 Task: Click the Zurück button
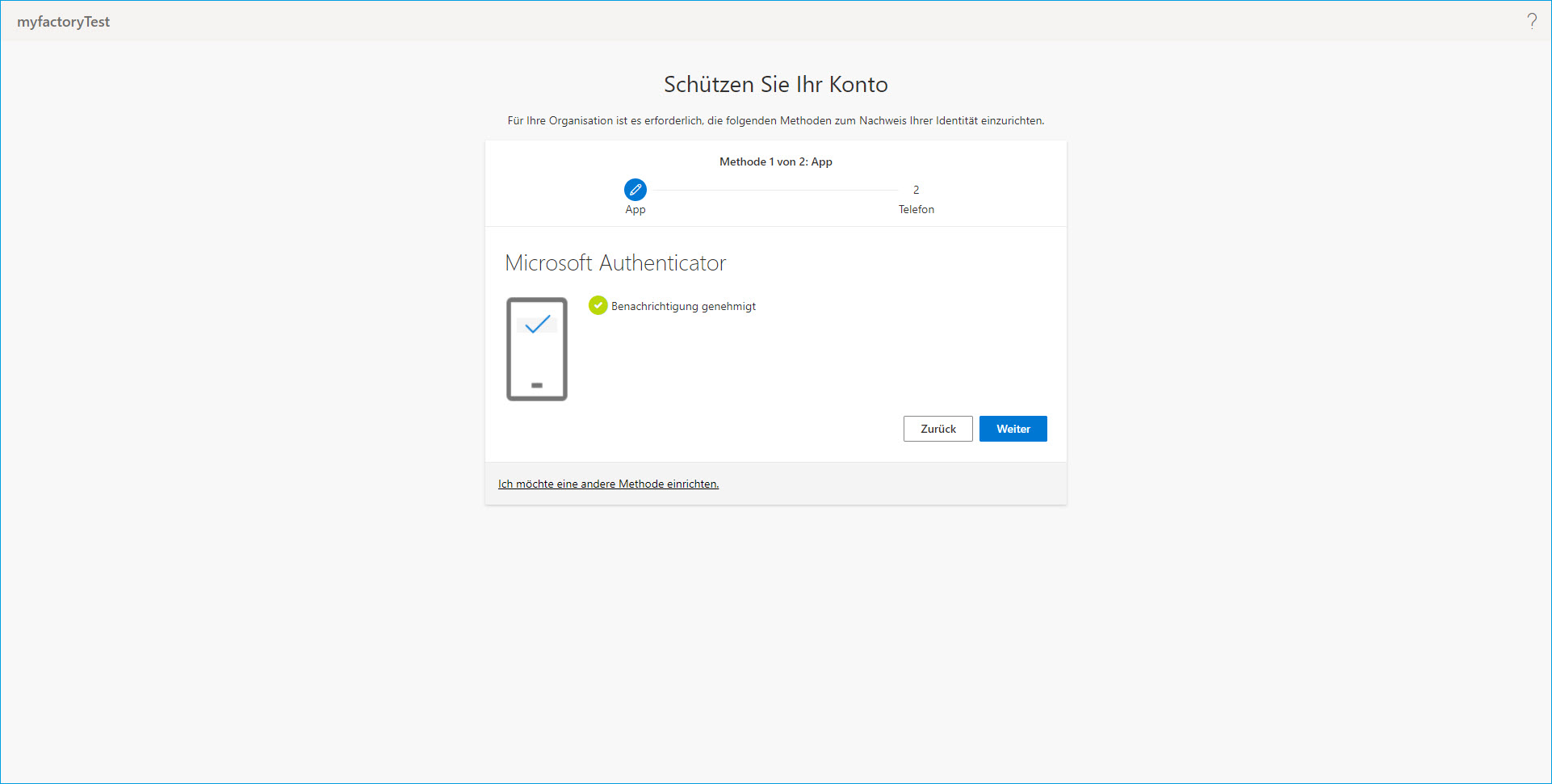pyautogui.click(x=938, y=429)
